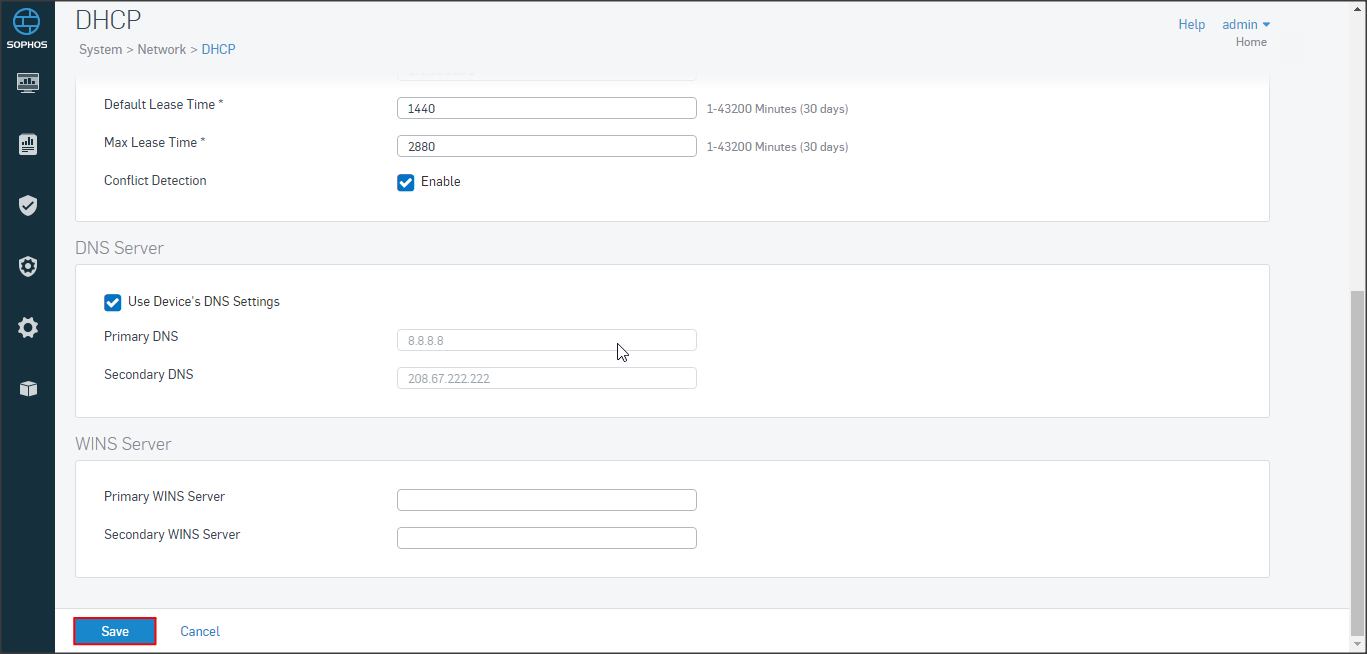Click the vertical page scrollbar

coord(1357,460)
